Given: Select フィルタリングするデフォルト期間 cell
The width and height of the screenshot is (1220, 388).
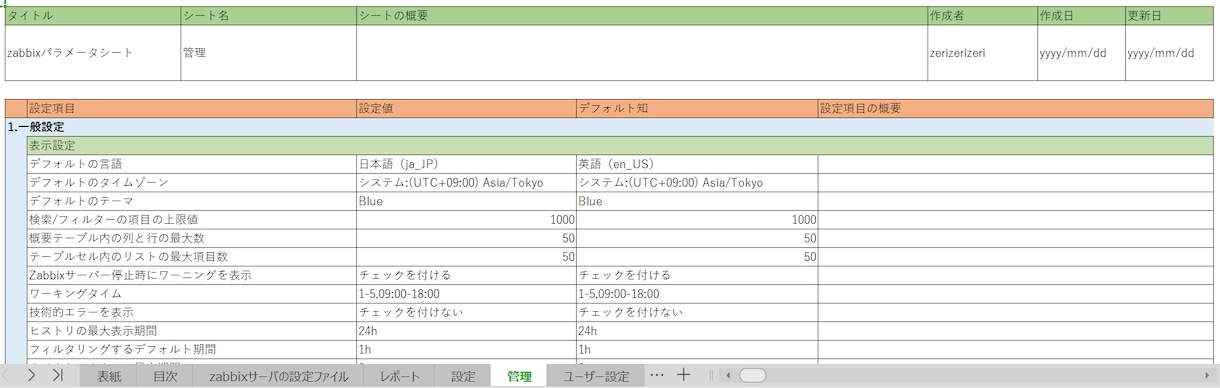Looking at the screenshot, I should click(x=191, y=350).
